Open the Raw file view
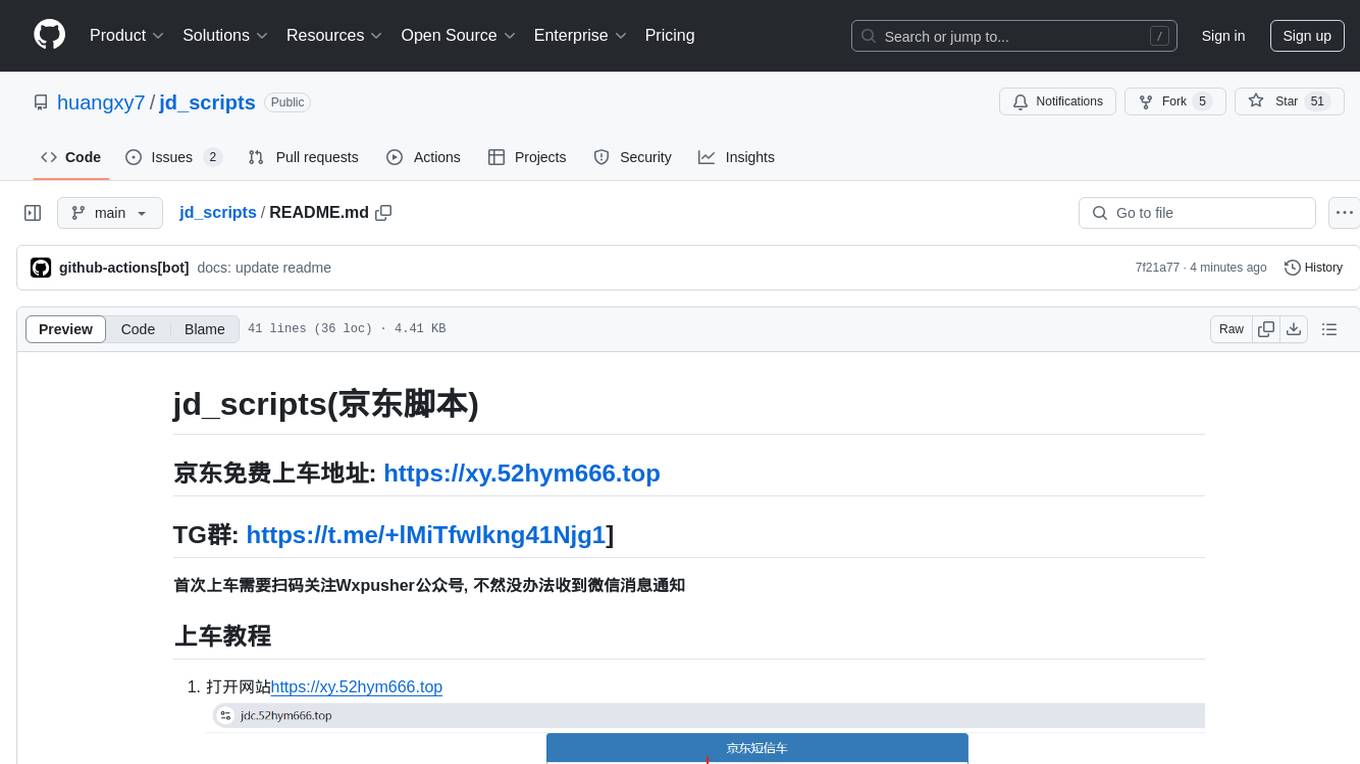1360x764 pixels. click(x=1231, y=329)
